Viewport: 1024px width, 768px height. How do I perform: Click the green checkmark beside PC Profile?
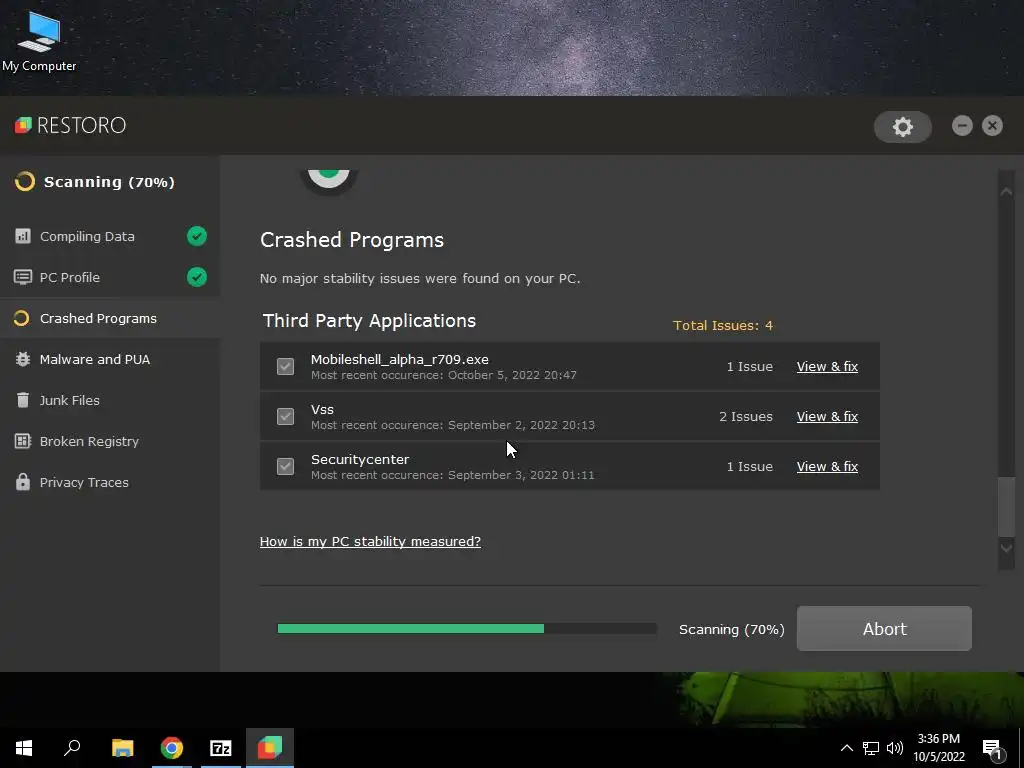(197, 277)
